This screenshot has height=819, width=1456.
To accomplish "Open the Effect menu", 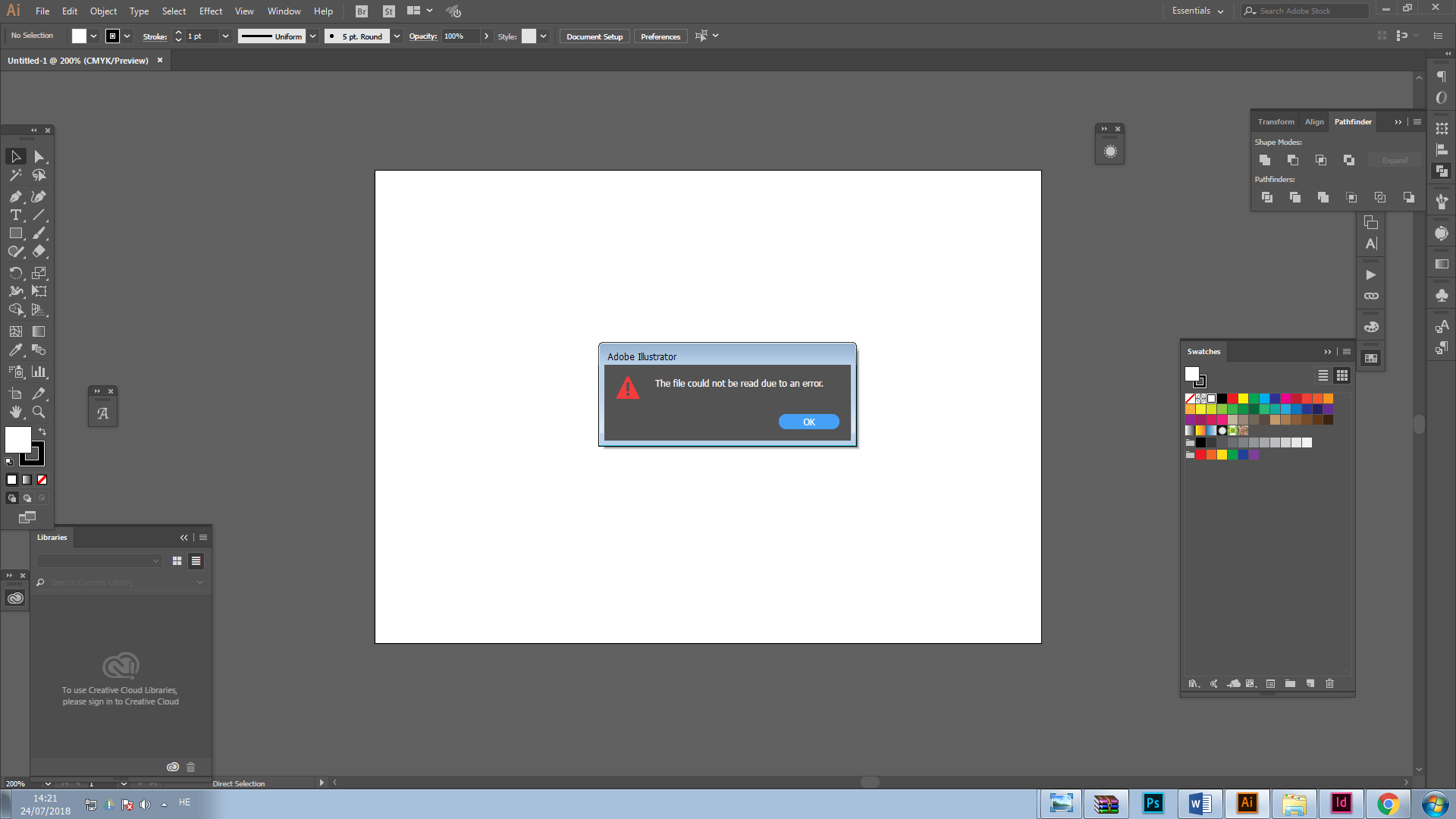I will (x=211, y=11).
